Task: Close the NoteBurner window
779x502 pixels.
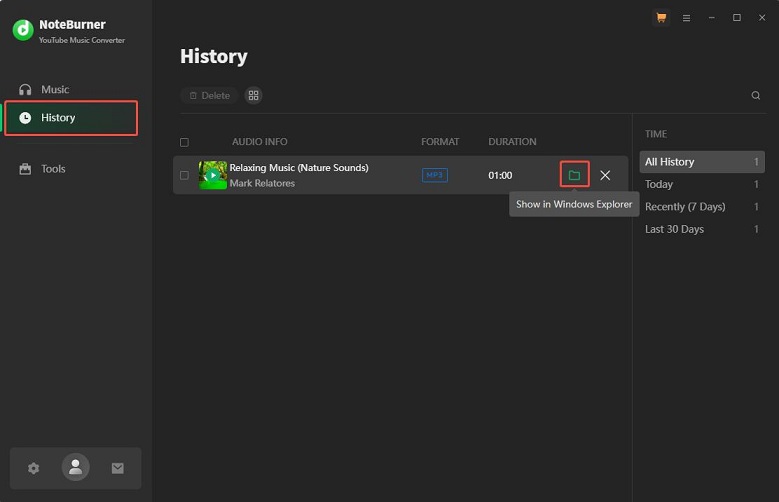Action: pyautogui.click(x=762, y=18)
